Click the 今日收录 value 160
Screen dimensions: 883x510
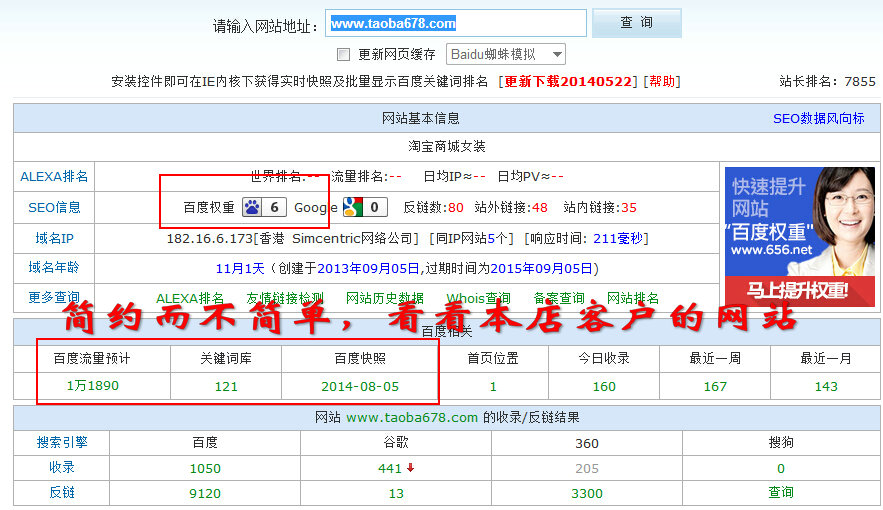(x=604, y=387)
